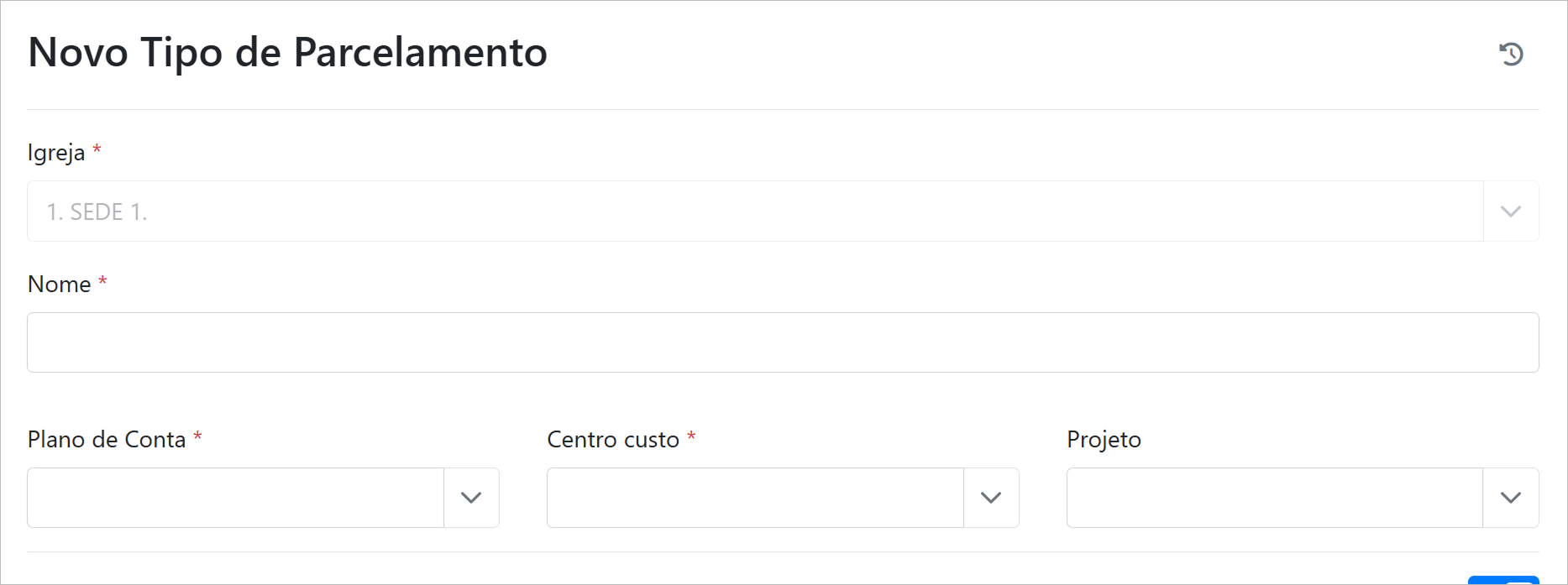The height and width of the screenshot is (585, 1568).
Task: Click the red asterisk next to Igreja
Action: point(97,149)
